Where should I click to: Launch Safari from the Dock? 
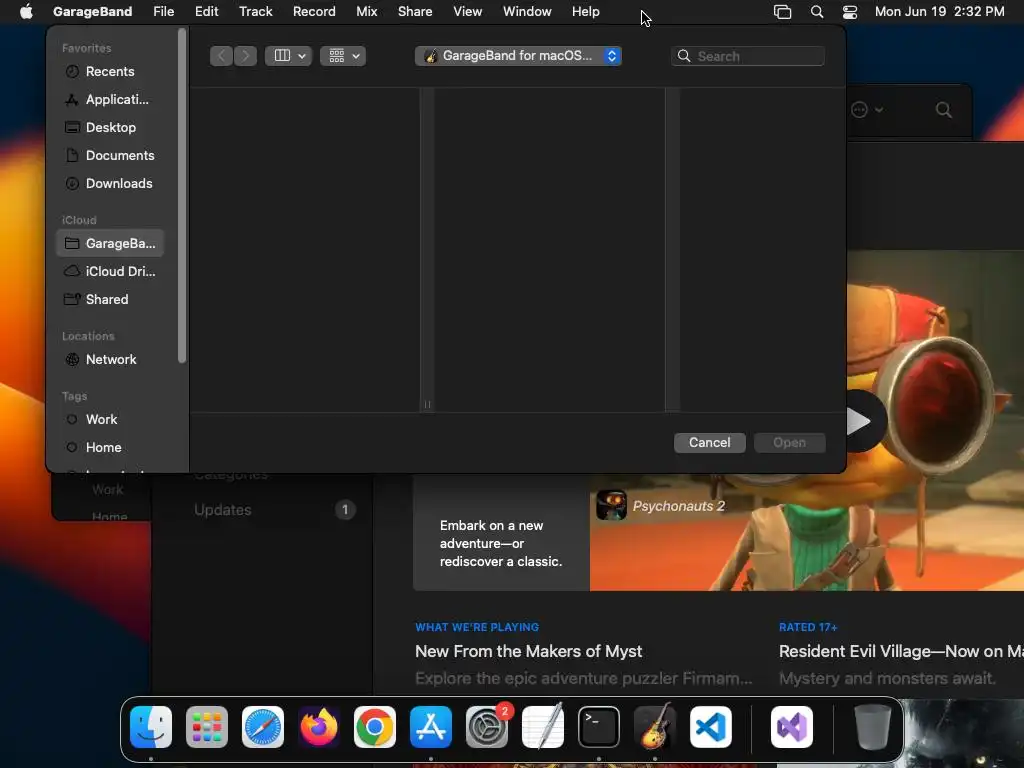pyautogui.click(x=263, y=727)
